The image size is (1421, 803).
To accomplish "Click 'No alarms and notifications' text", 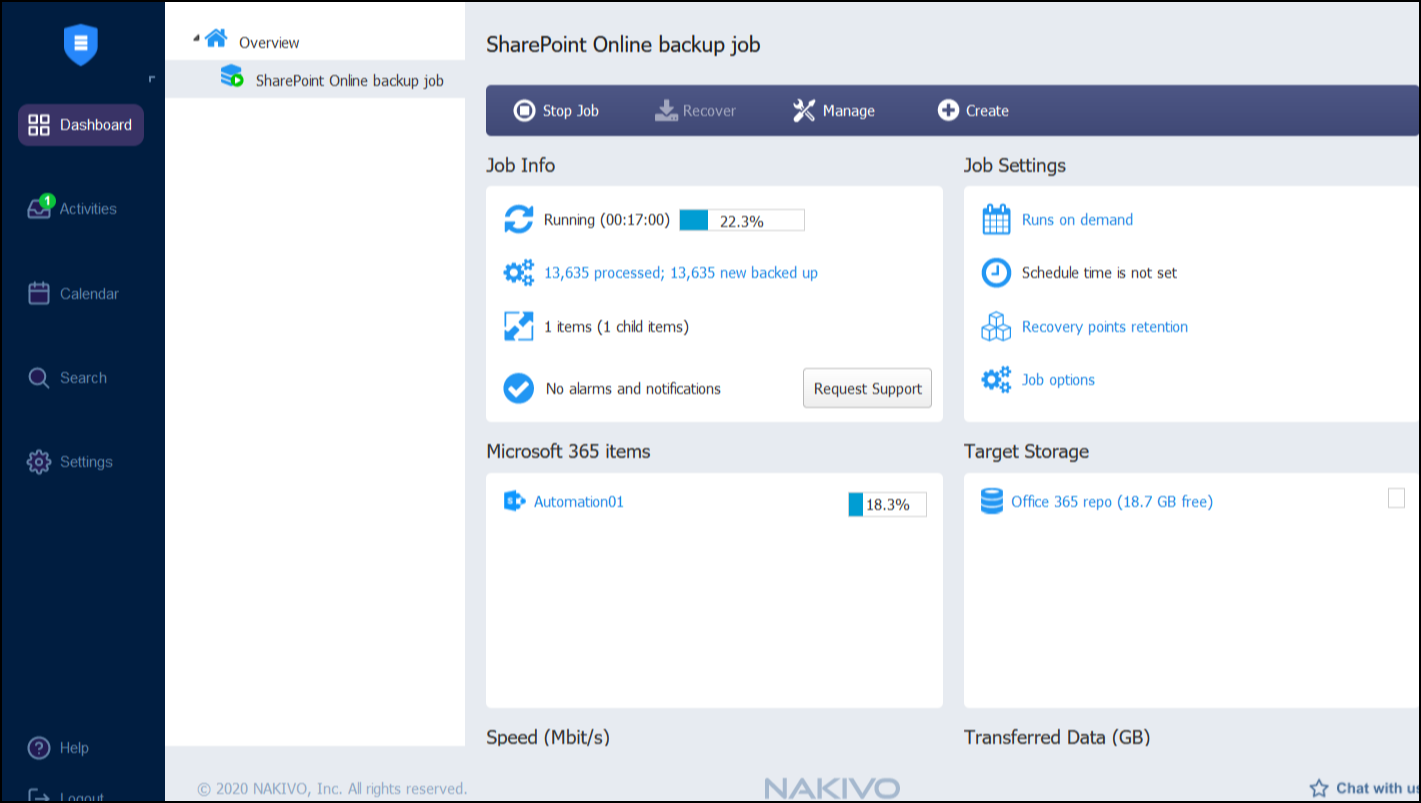I will [x=633, y=389].
